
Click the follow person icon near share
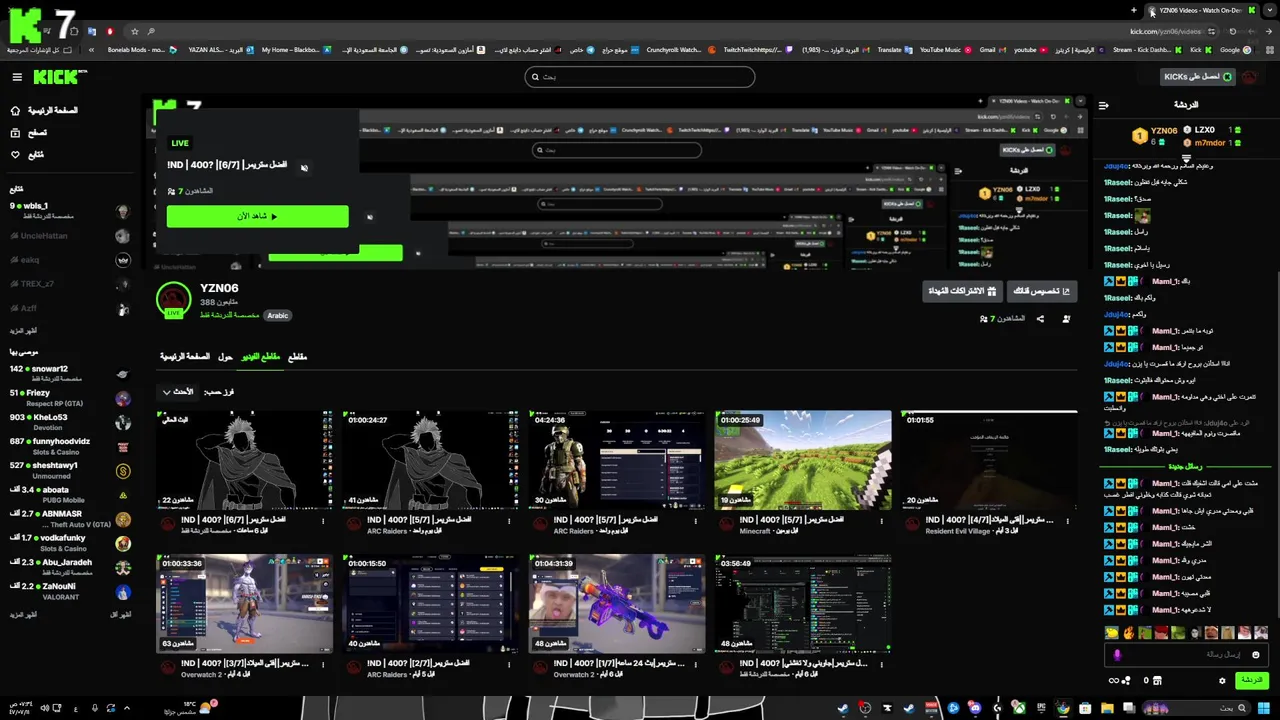(x=1066, y=319)
